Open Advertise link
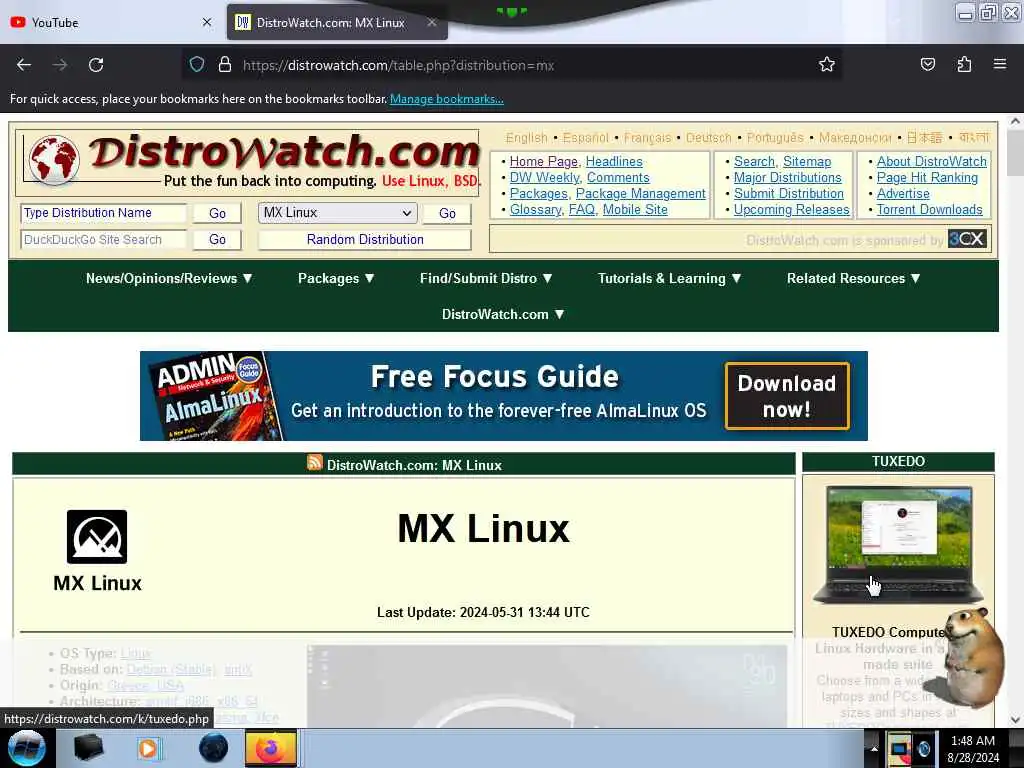 click(903, 193)
